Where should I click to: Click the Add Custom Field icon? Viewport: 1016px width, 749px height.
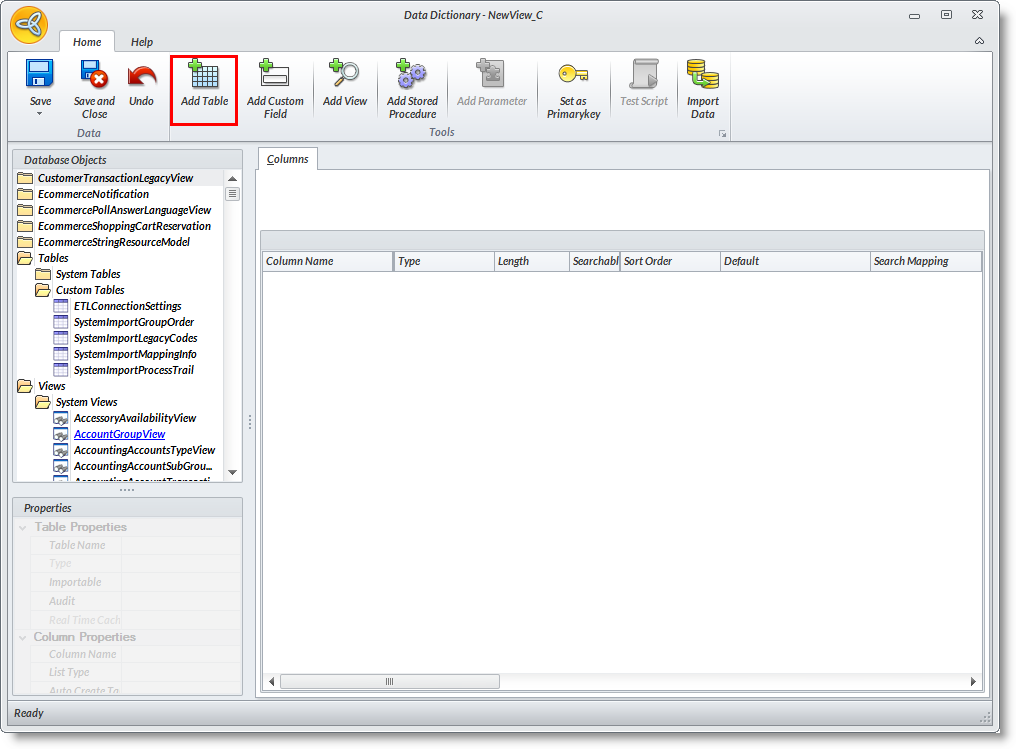(x=274, y=76)
